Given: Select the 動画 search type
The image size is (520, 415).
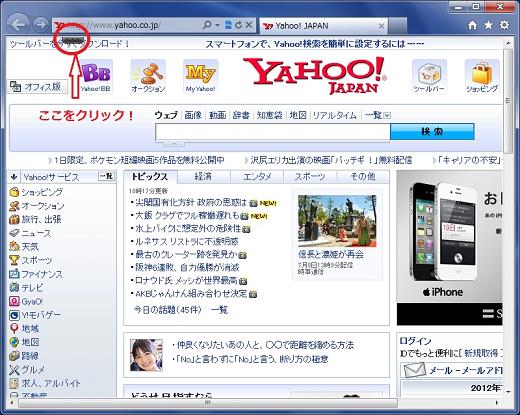Looking at the screenshot, I should coord(217,115).
